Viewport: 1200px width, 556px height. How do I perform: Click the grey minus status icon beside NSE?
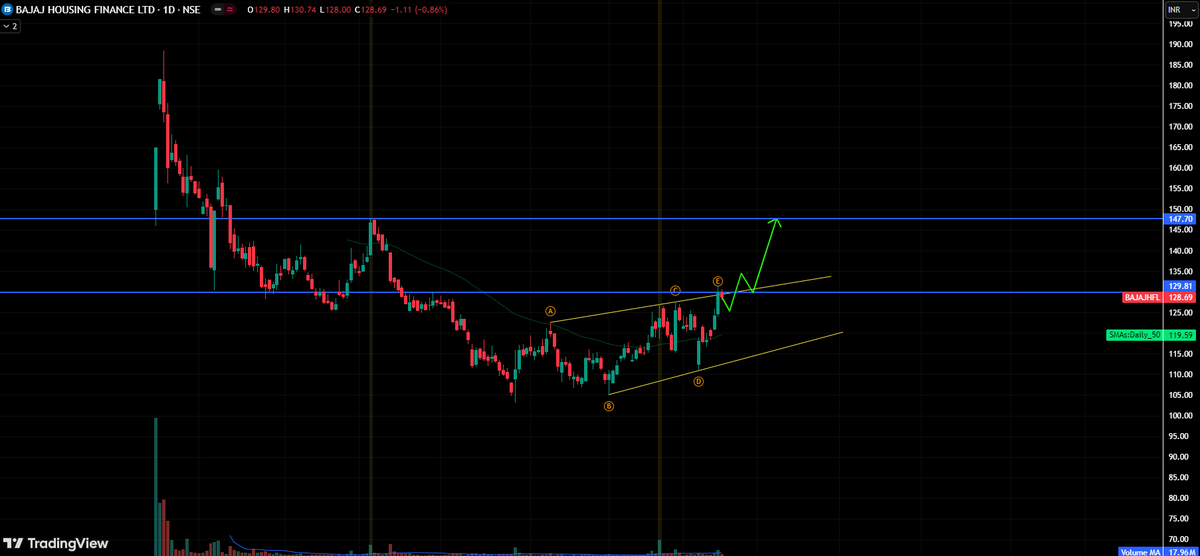tap(217, 9)
